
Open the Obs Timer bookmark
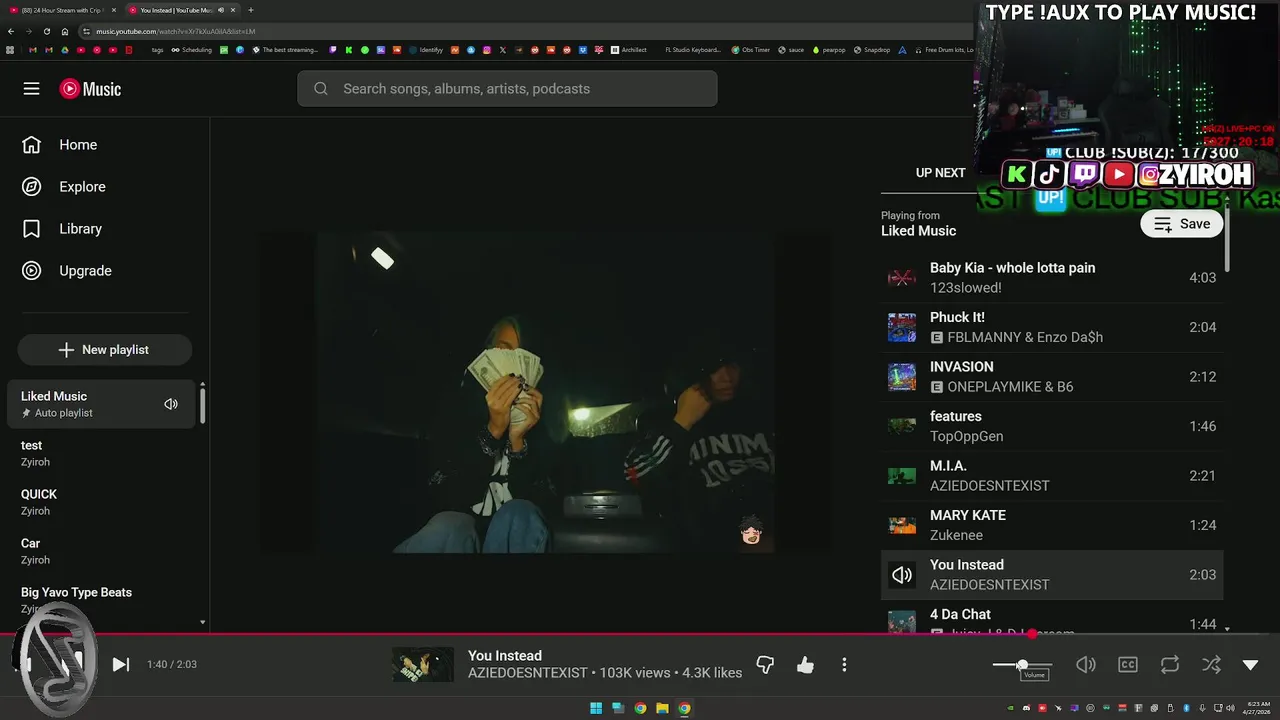[750, 50]
